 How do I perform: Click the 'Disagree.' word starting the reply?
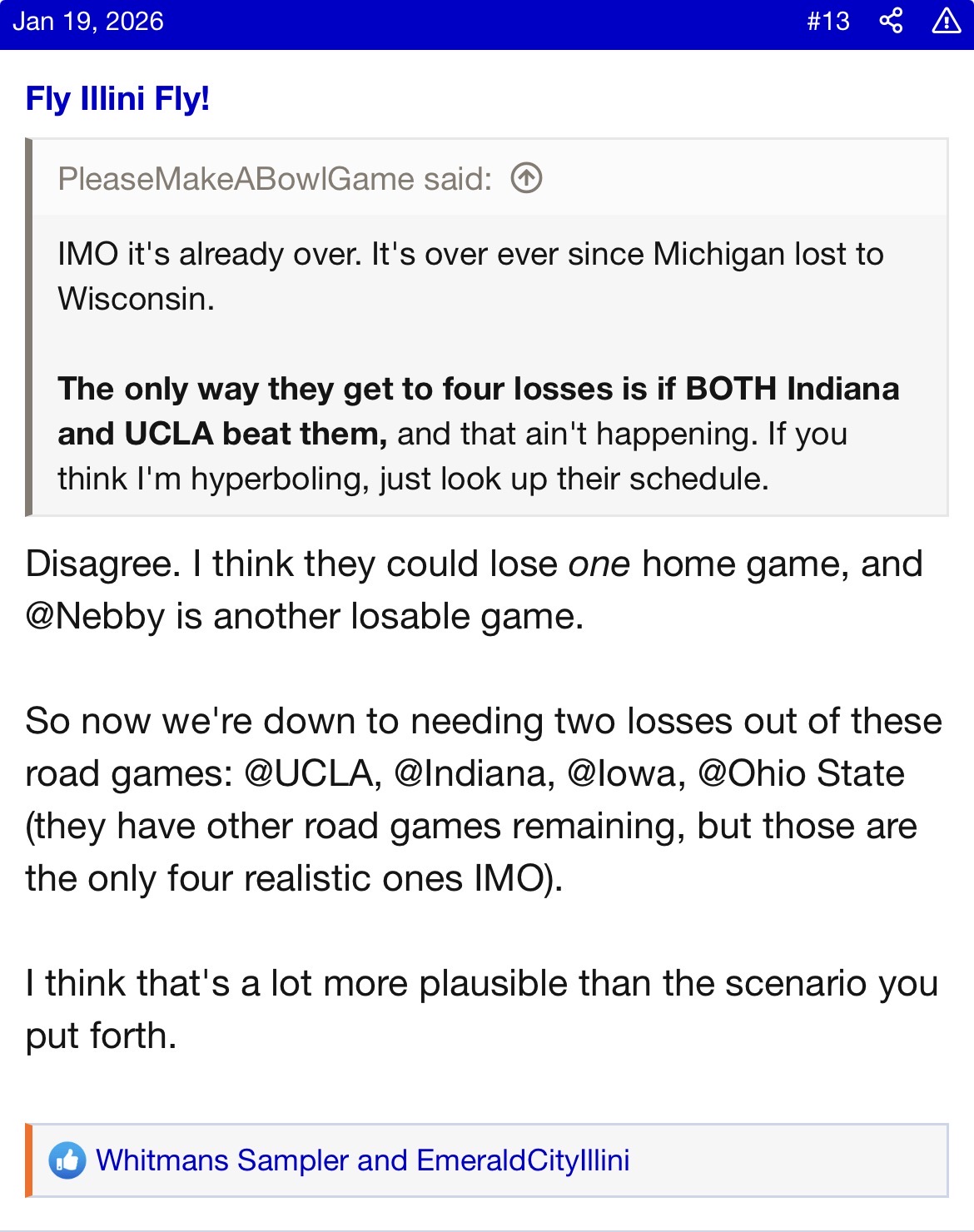pos(102,564)
